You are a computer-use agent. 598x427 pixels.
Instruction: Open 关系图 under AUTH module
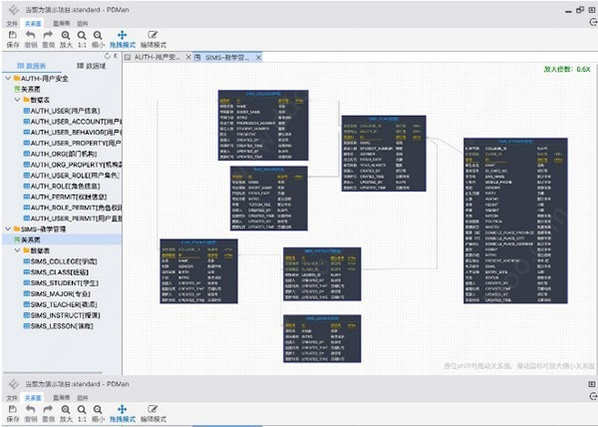pyautogui.click(x=27, y=89)
